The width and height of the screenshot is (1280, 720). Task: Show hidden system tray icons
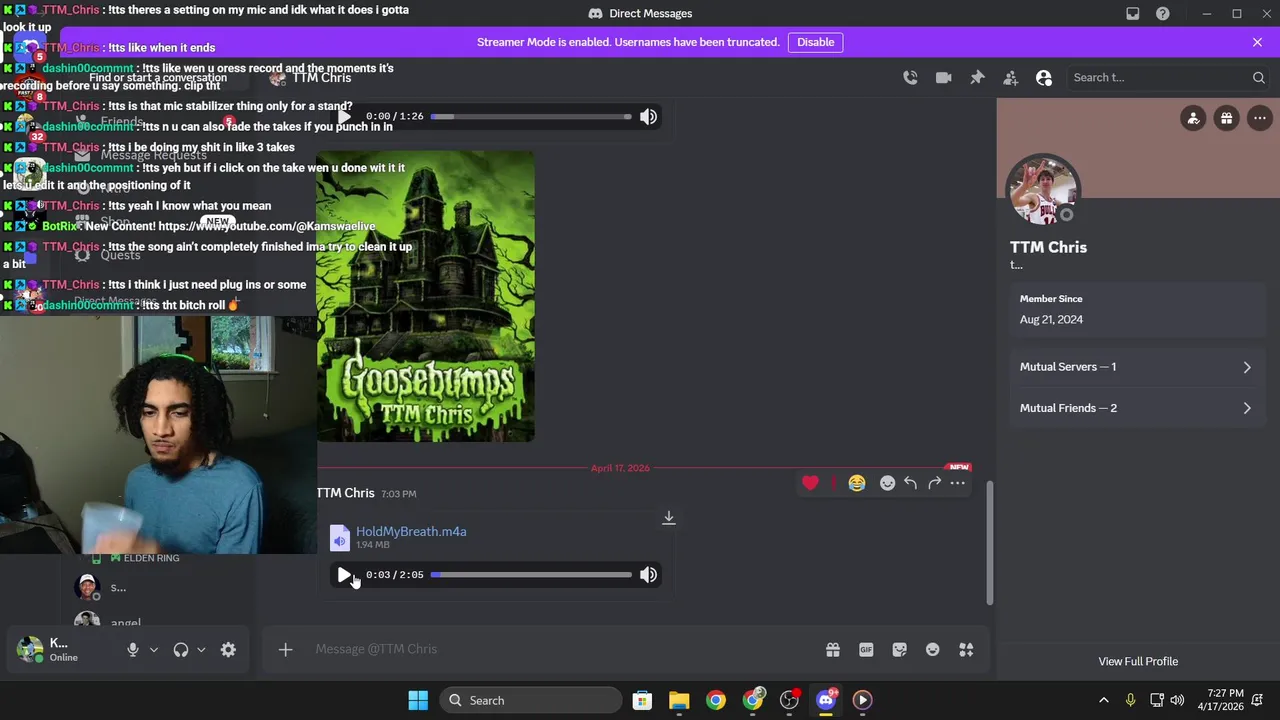coord(1103,700)
